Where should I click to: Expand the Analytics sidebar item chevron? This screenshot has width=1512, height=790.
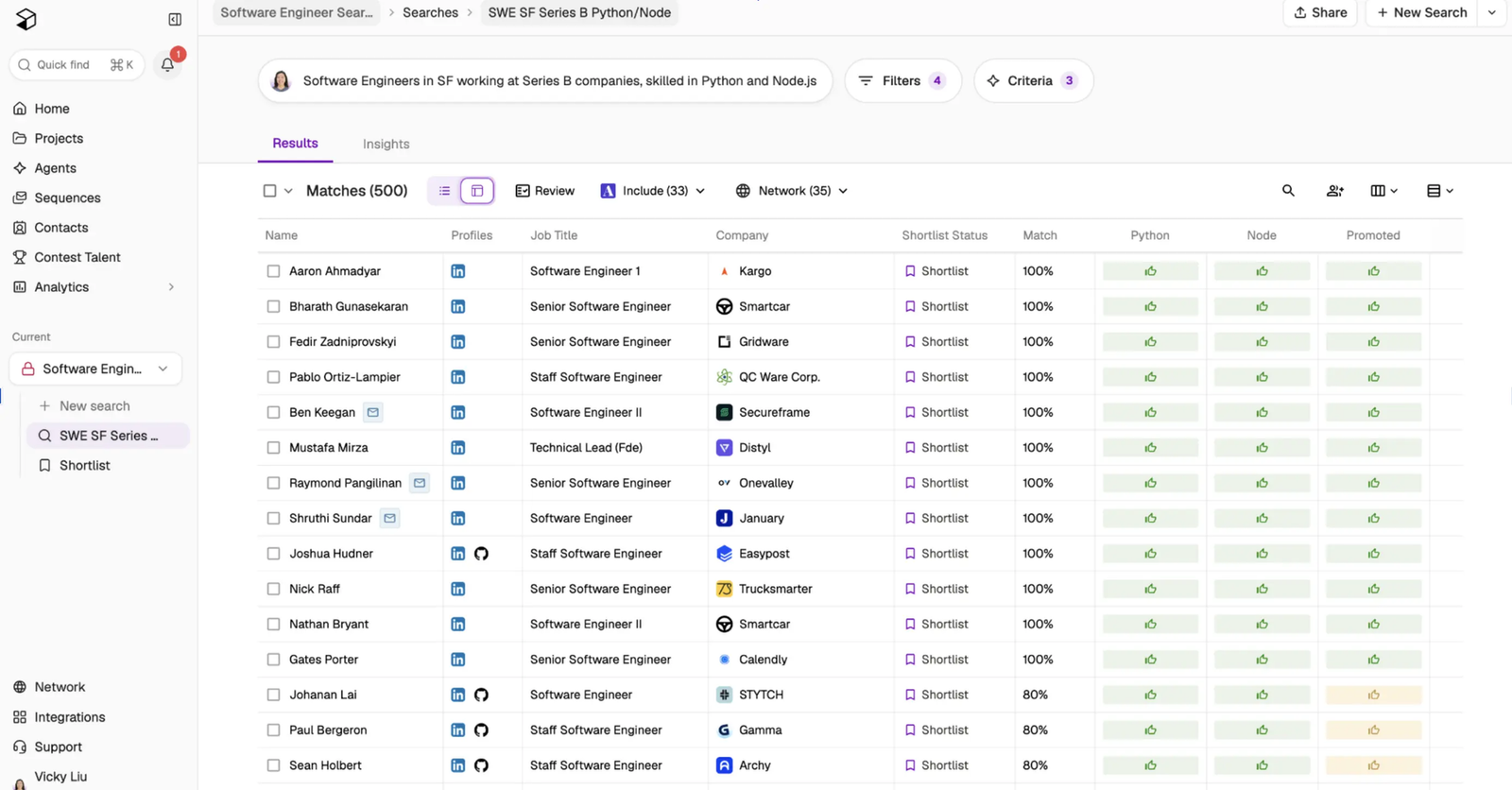click(171, 287)
